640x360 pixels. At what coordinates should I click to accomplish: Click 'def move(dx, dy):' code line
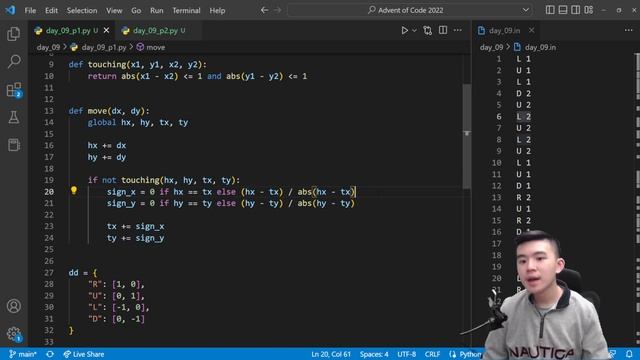(x=109, y=111)
